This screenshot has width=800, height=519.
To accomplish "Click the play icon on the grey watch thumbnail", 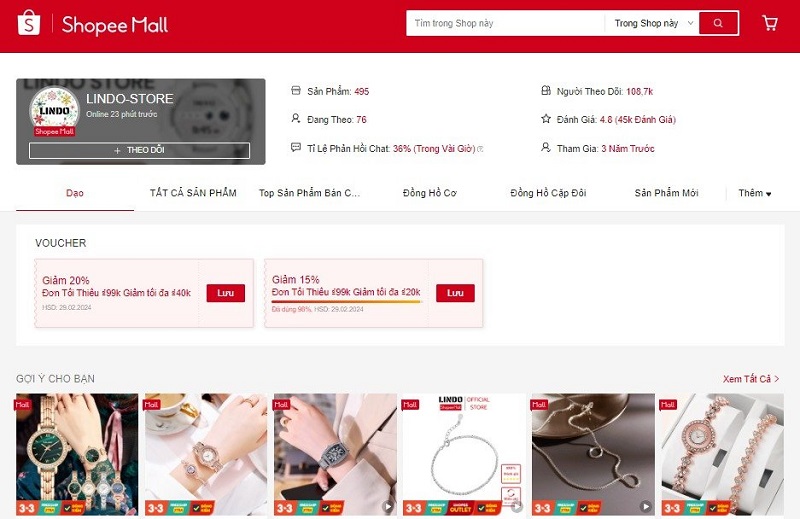I will click(x=388, y=507).
